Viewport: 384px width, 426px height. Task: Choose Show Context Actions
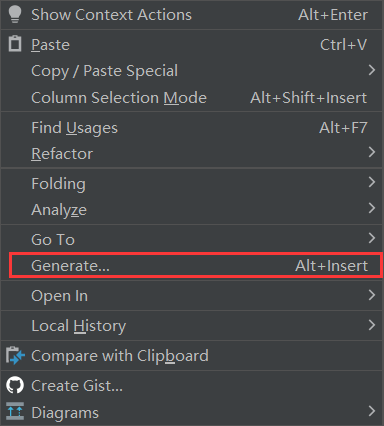(x=192, y=15)
